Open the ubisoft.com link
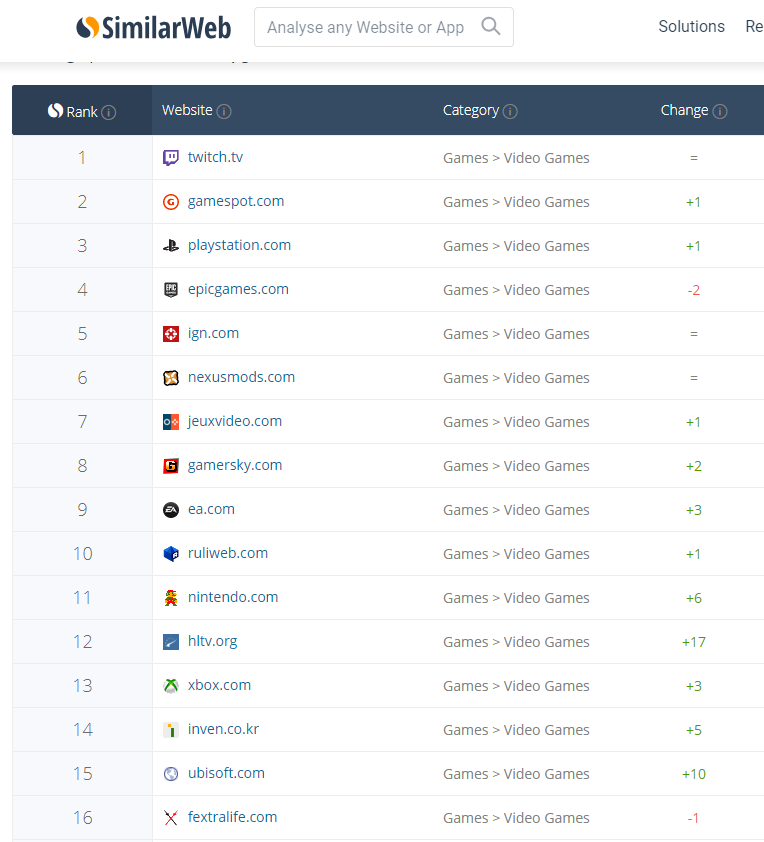Screen dimensions: 764x842 tap(226, 774)
